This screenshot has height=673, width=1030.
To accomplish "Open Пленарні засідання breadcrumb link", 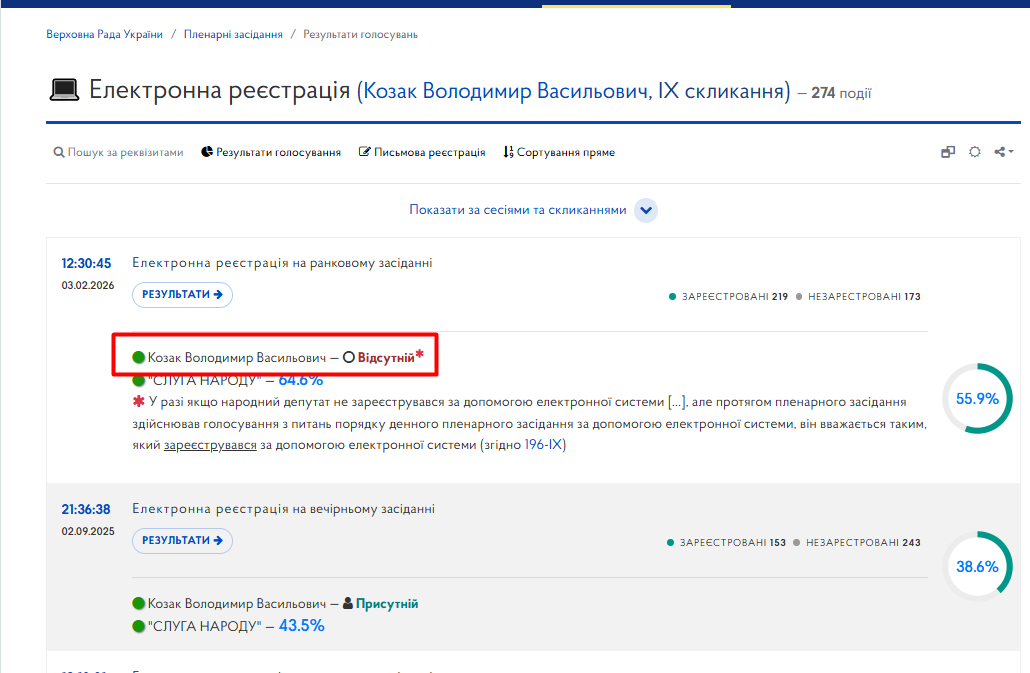I will [233, 34].
